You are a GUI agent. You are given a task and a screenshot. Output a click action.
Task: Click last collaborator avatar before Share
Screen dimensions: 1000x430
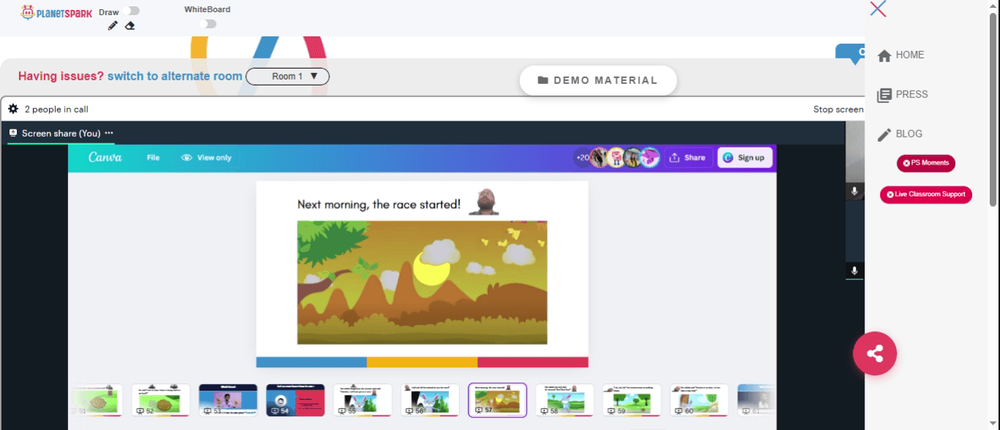pyautogui.click(x=651, y=158)
